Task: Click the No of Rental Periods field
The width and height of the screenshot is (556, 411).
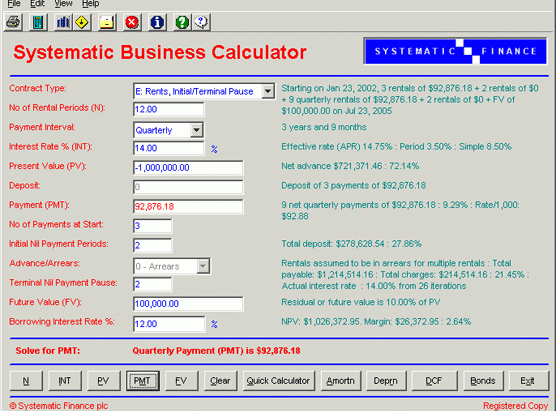Action: (x=169, y=109)
